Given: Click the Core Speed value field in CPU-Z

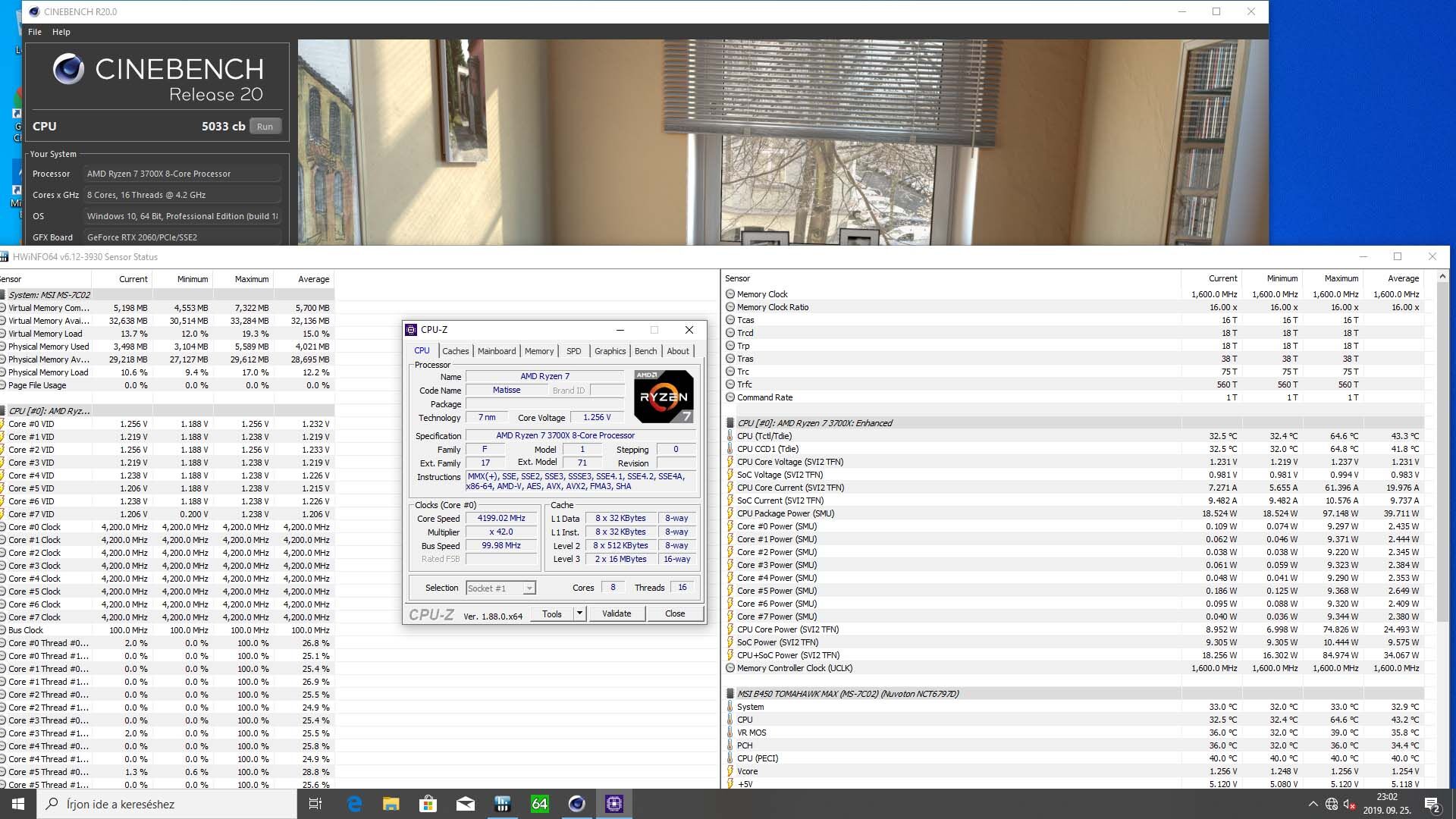Looking at the screenshot, I should [501, 519].
